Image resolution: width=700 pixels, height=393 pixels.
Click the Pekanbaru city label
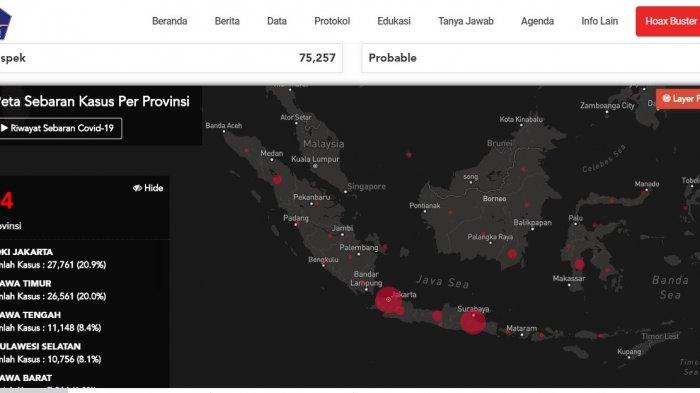(312, 197)
